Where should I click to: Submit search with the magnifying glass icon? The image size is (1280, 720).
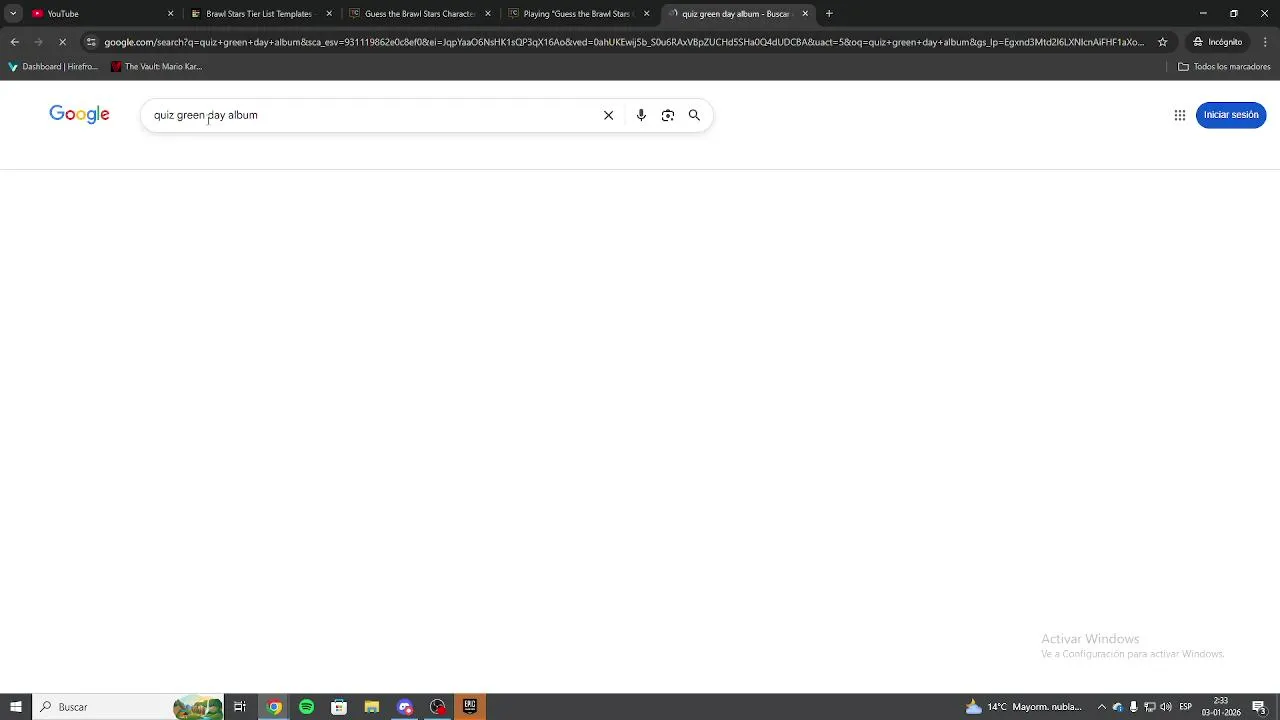694,115
